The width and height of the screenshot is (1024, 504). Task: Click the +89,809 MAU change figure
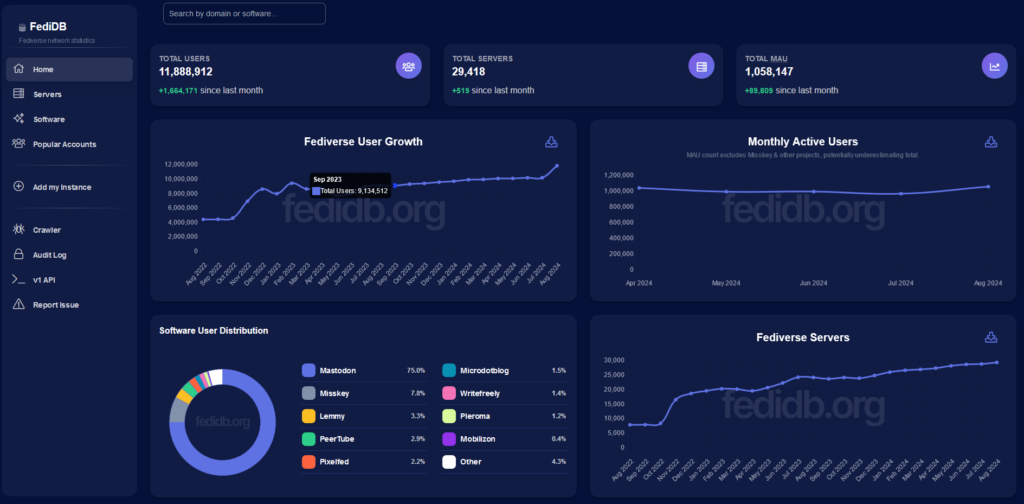click(759, 90)
